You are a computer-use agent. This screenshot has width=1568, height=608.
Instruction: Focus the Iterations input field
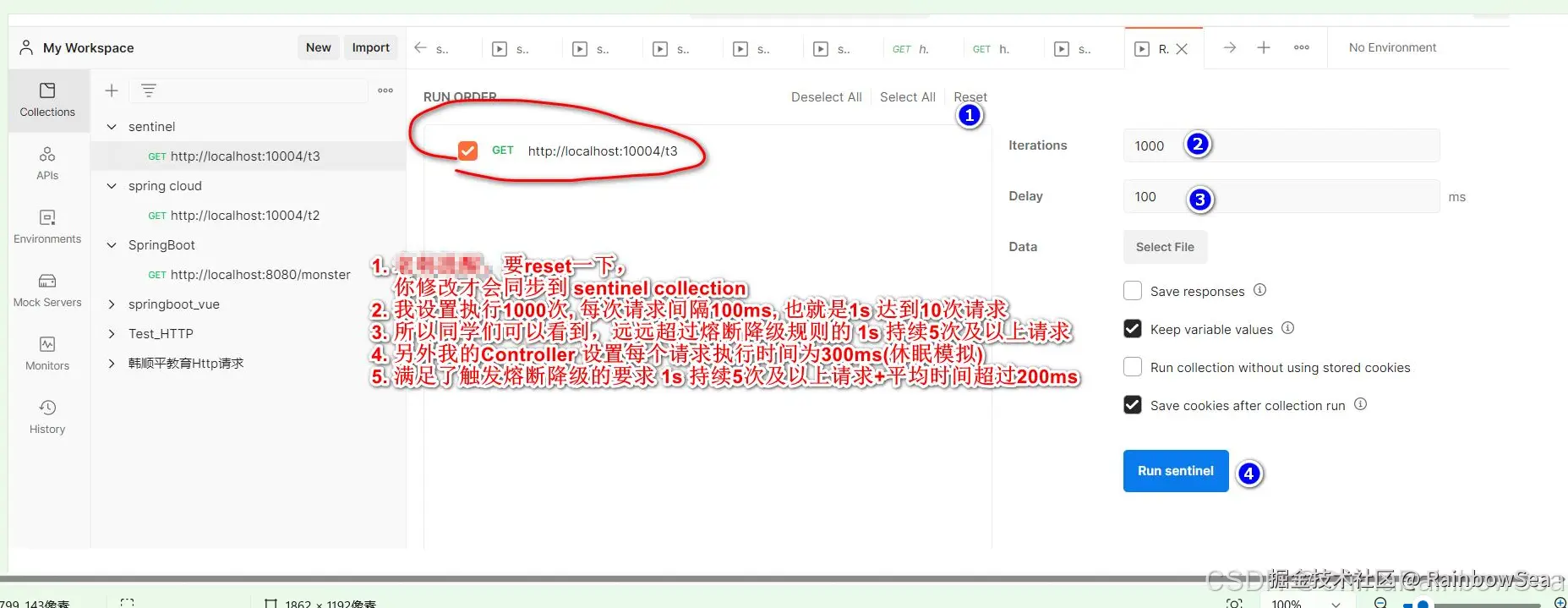[1281, 145]
